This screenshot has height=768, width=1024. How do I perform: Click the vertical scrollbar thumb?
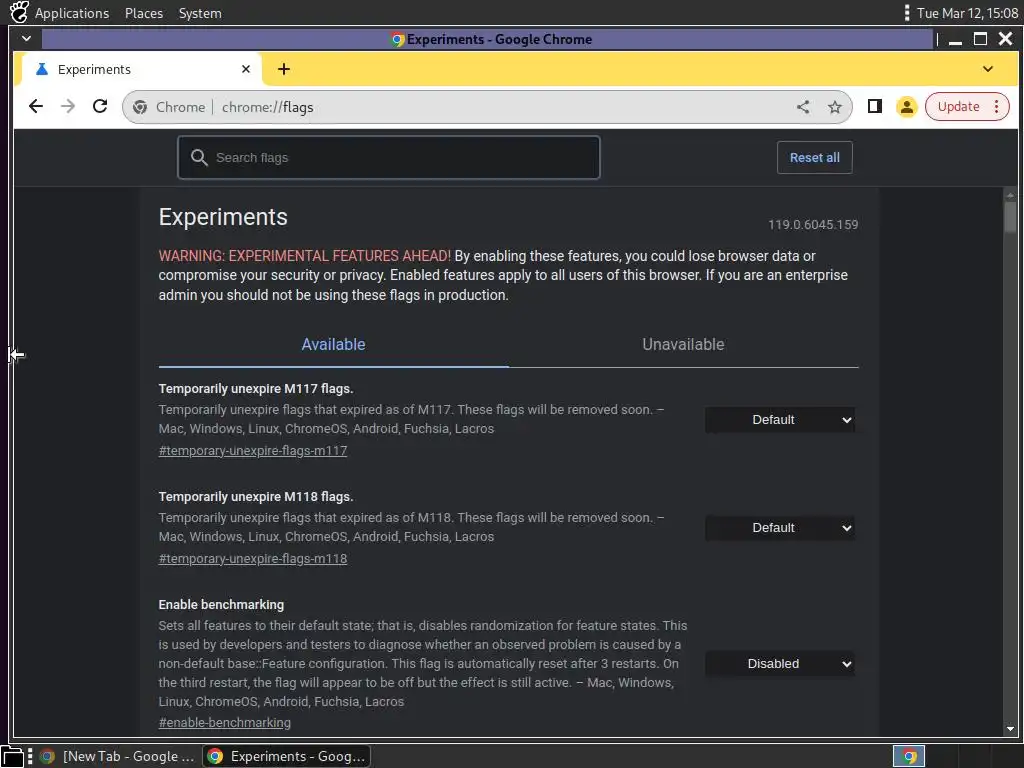point(1010,217)
